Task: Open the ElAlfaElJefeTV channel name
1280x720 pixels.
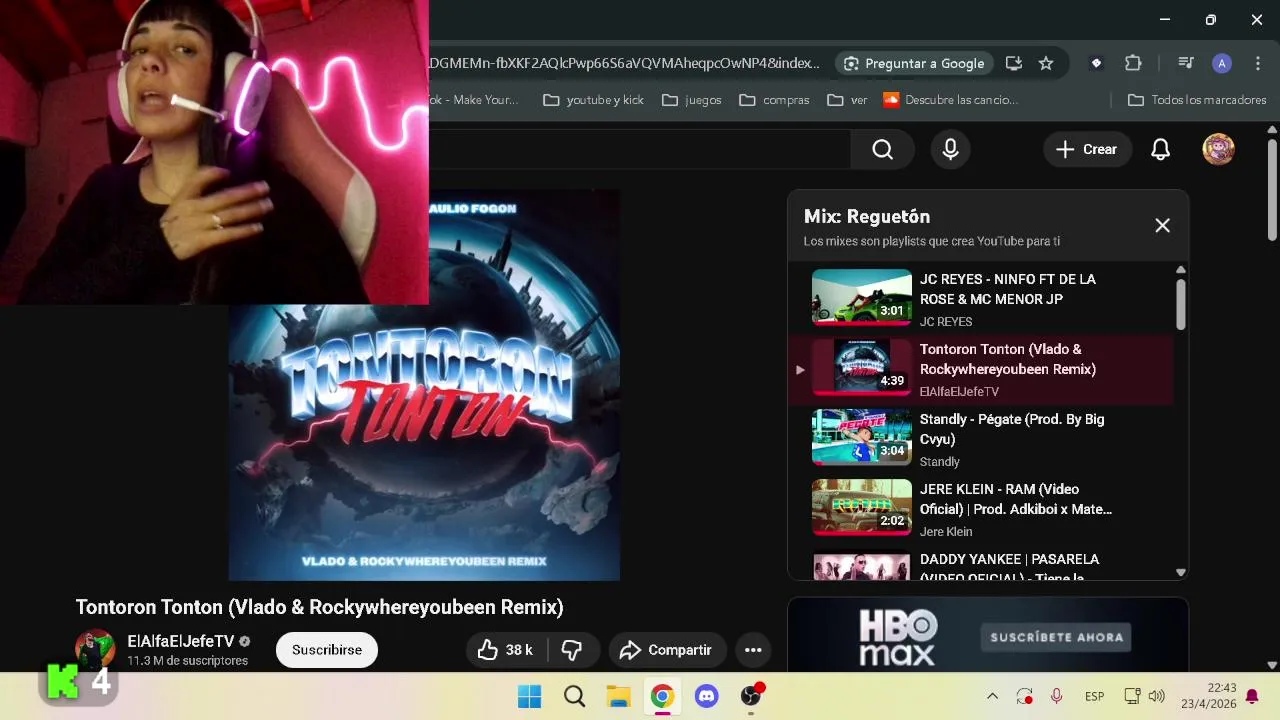Action: click(x=181, y=641)
